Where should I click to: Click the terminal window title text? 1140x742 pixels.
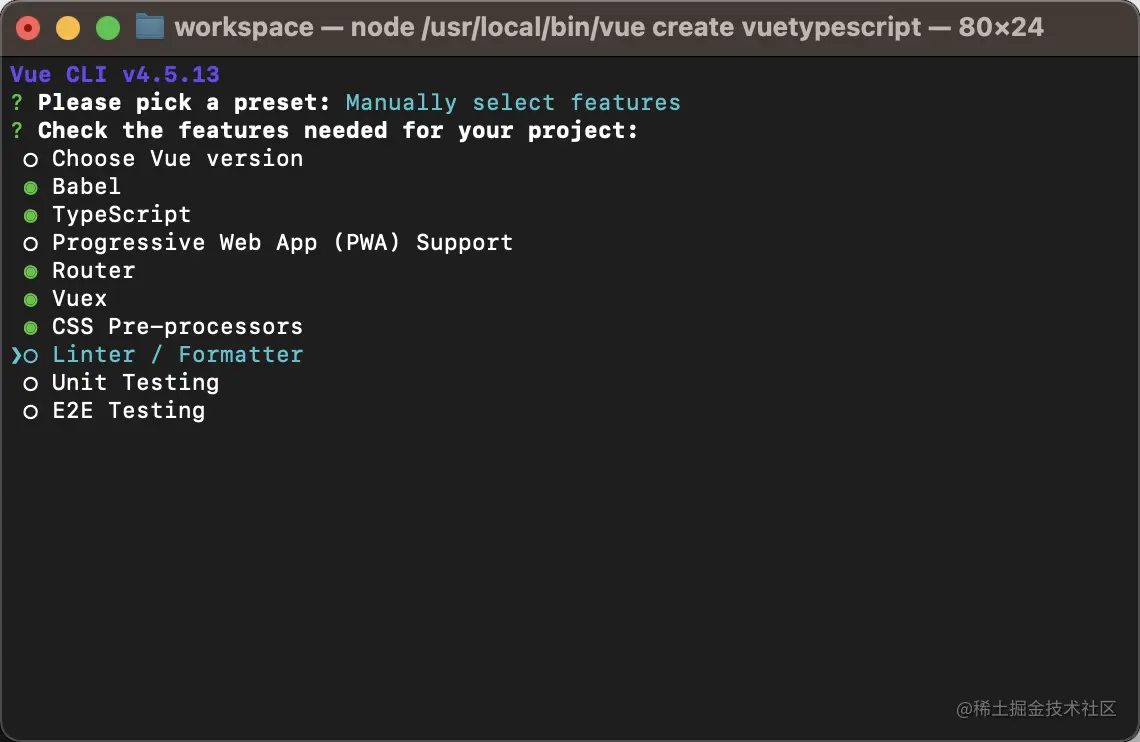[608, 27]
